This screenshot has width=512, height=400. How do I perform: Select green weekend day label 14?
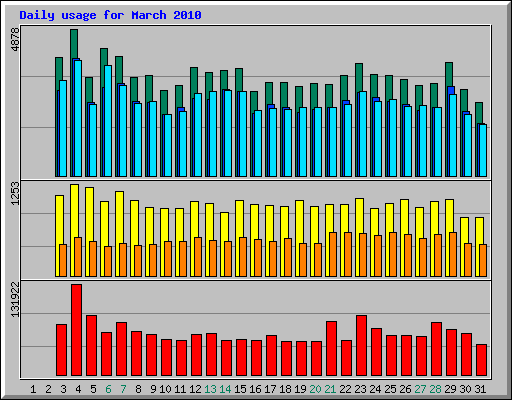[225, 389]
